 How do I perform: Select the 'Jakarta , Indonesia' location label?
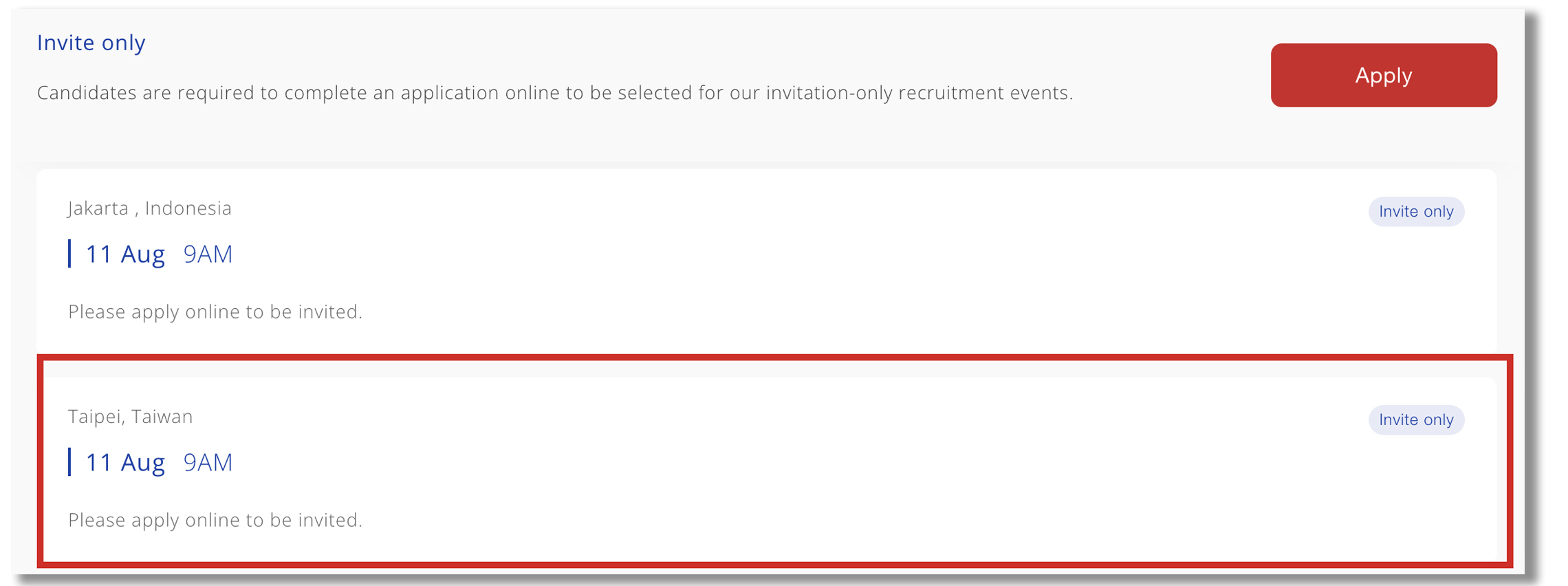click(149, 208)
